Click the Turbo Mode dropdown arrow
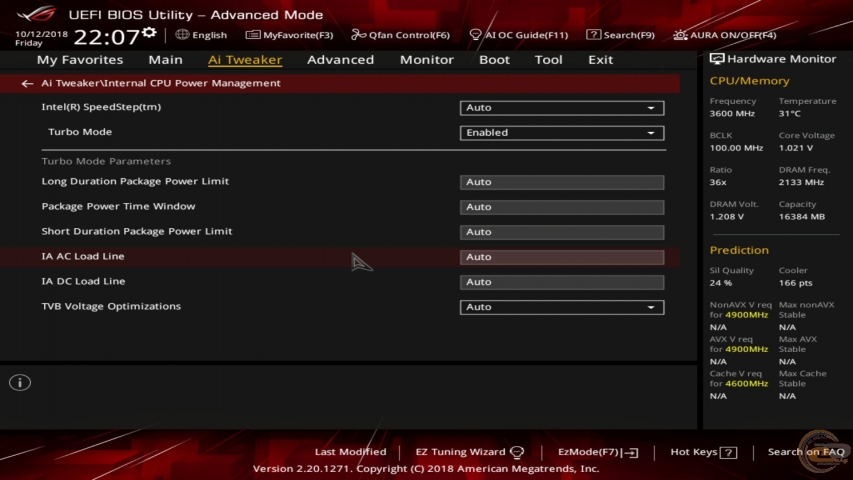Screen dimensions: 853x480 (x=651, y=133)
